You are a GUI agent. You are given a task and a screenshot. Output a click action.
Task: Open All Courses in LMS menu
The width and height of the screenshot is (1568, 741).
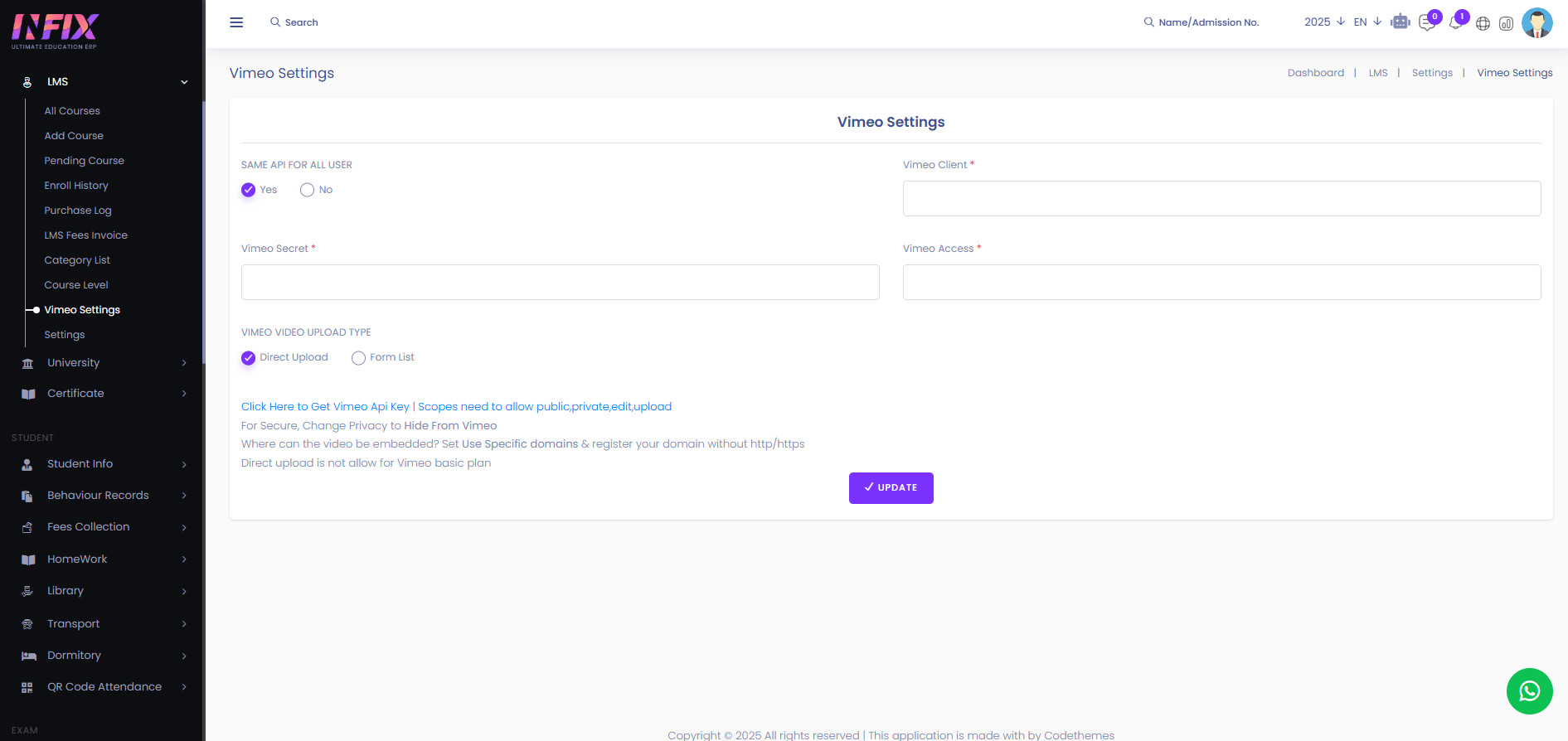click(72, 111)
